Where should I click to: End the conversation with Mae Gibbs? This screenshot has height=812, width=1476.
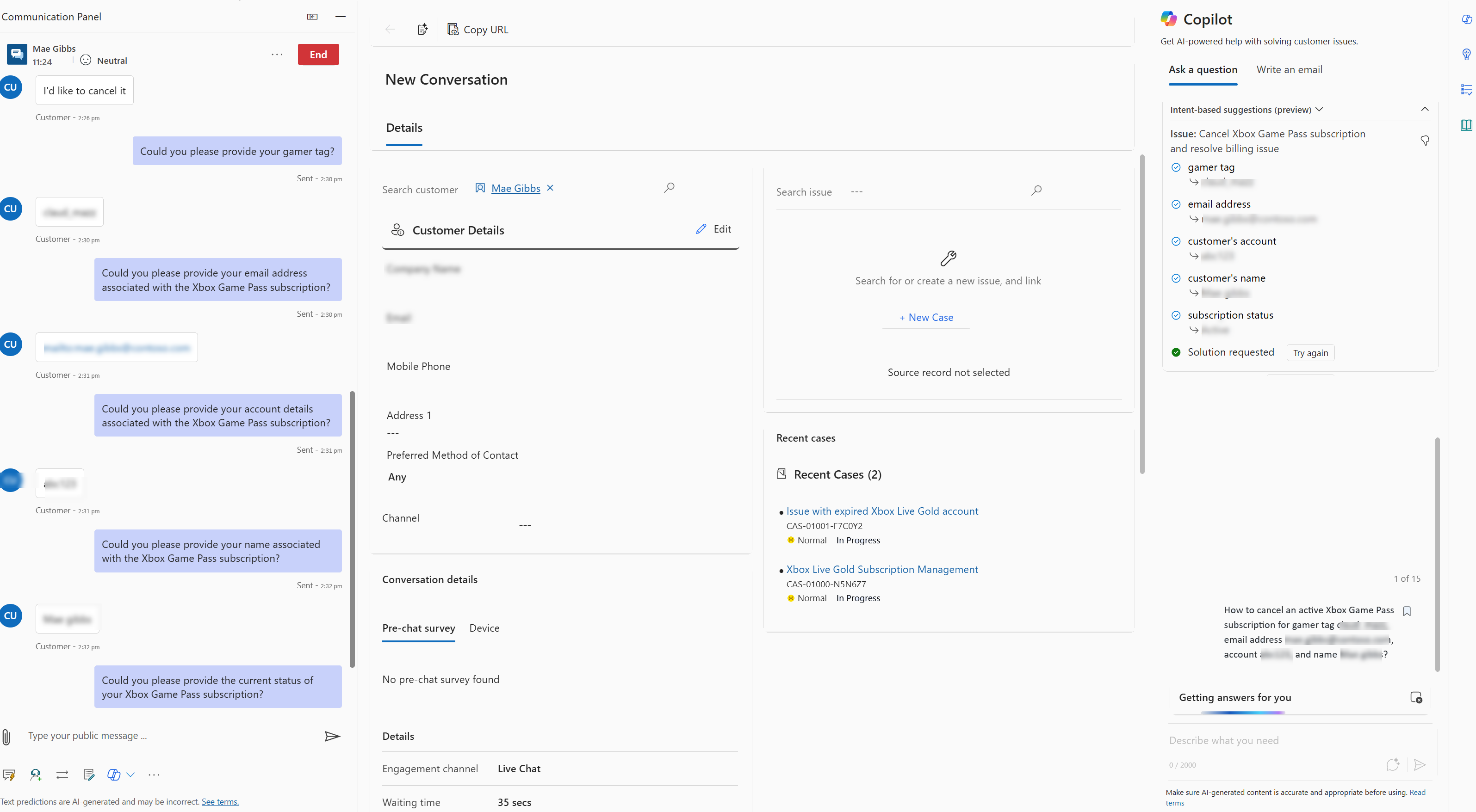pyautogui.click(x=318, y=55)
